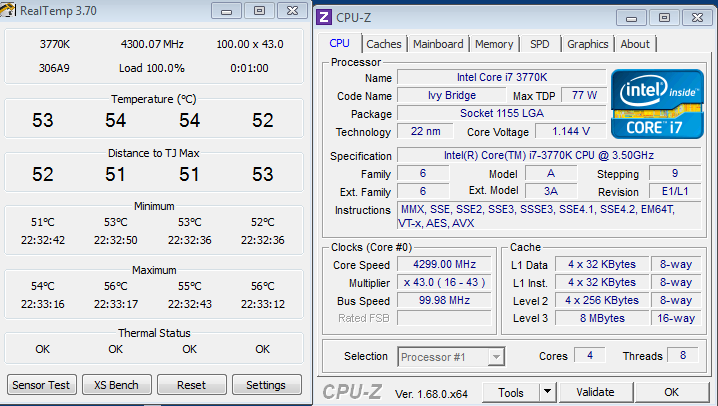Close the RealTemp window
Image resolution: width=718 pixels, height=406 pixels.
click(292, 11)
